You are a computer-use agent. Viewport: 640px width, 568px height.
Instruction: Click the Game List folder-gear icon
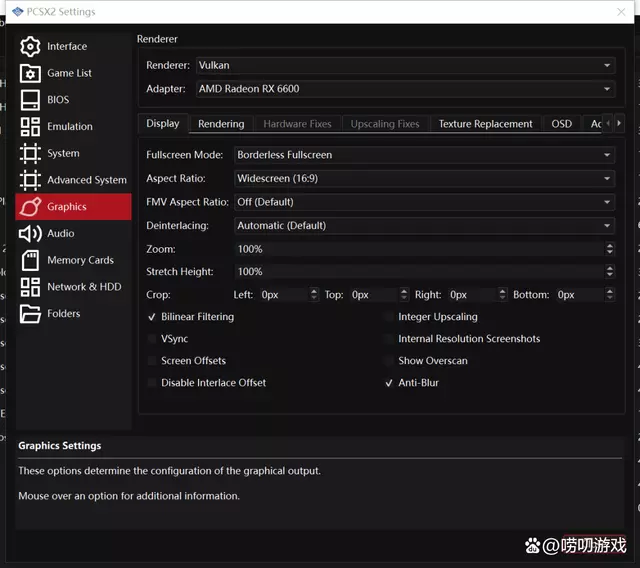[x=30, y=73]
